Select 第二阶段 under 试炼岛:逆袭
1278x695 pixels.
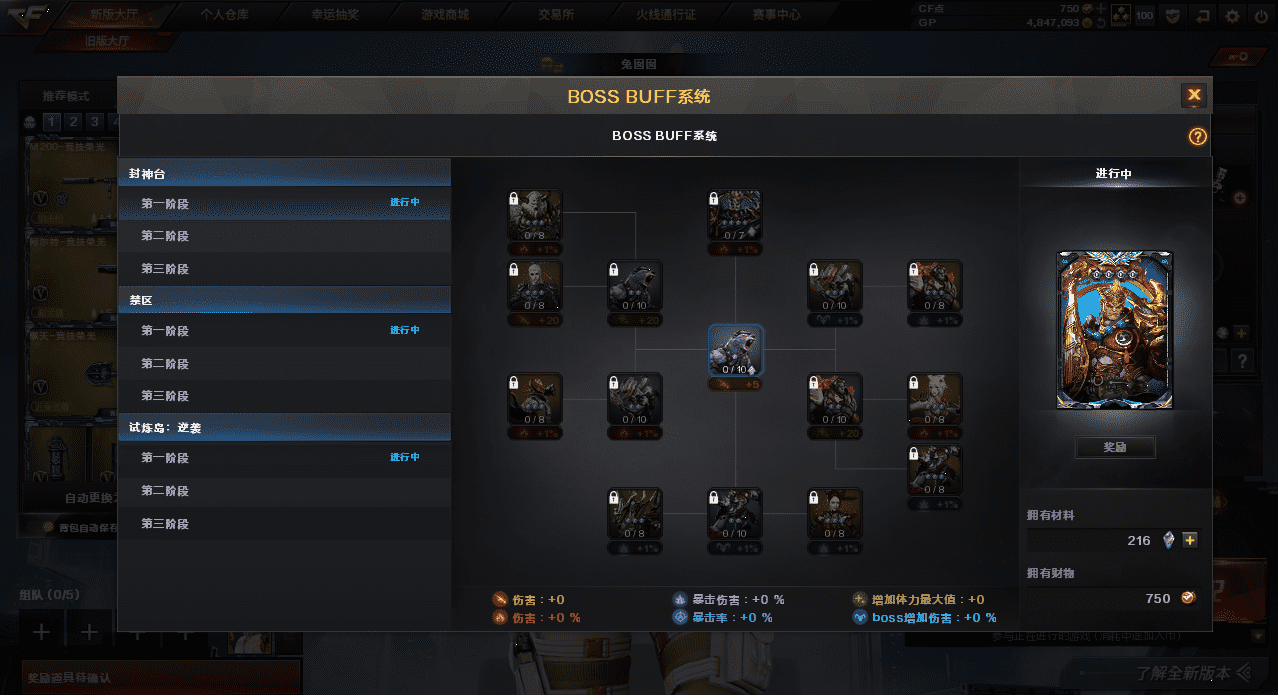click(284, 490)
